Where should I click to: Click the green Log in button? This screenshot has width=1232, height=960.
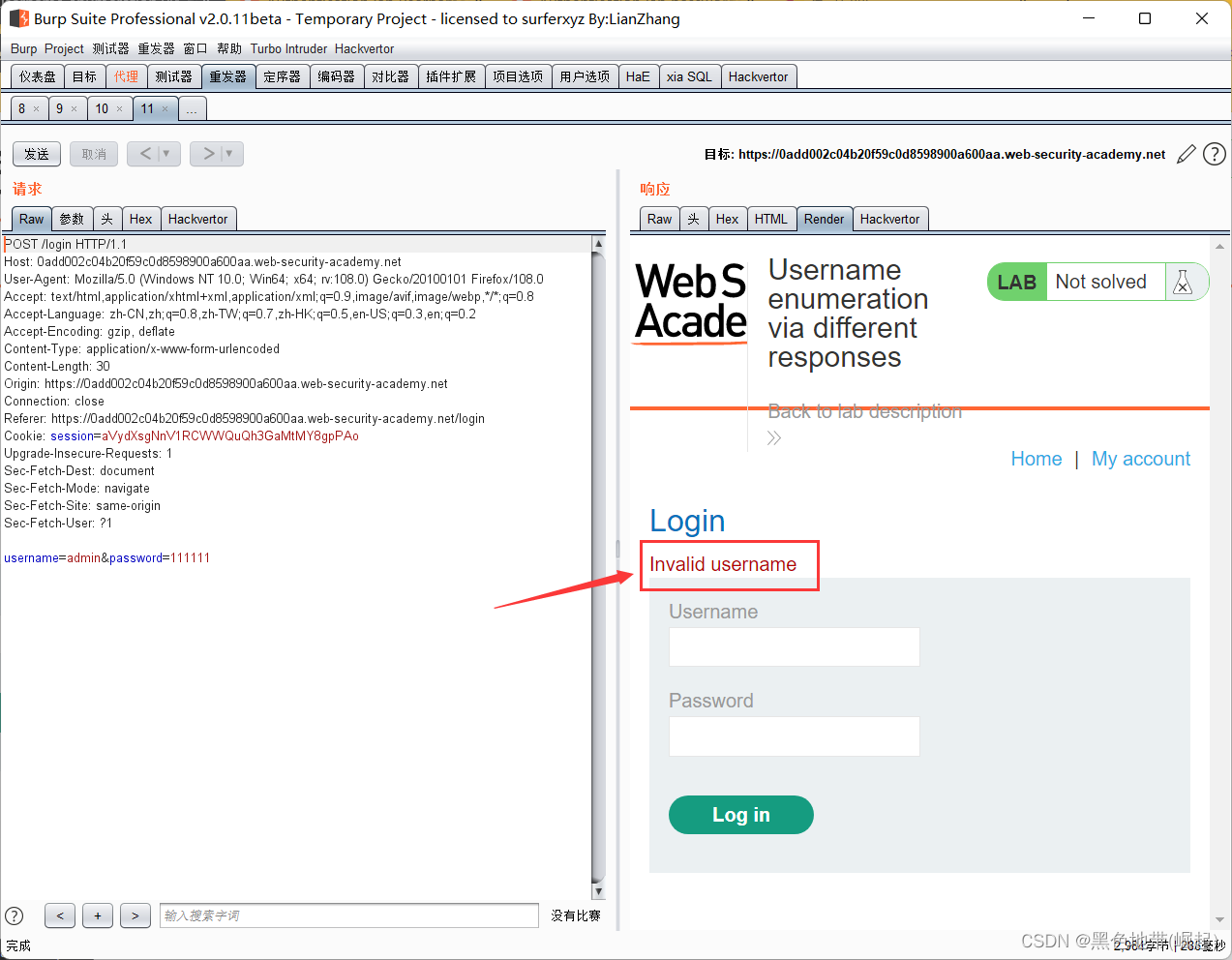click(x=741, y=815)
